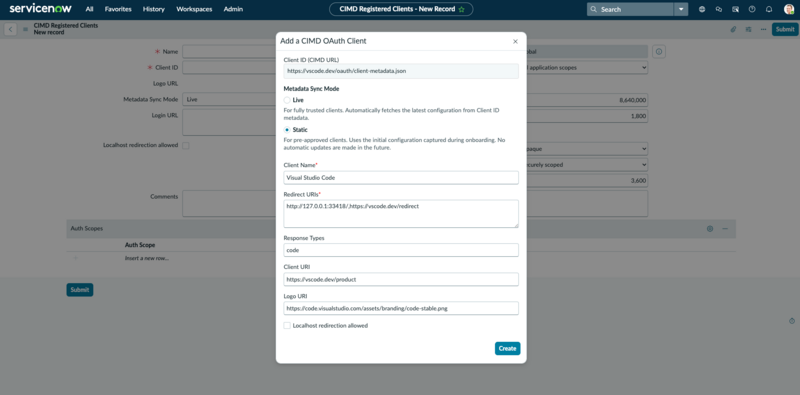
Task: Open the more options ellipsis icon
Action: [763, 29]
